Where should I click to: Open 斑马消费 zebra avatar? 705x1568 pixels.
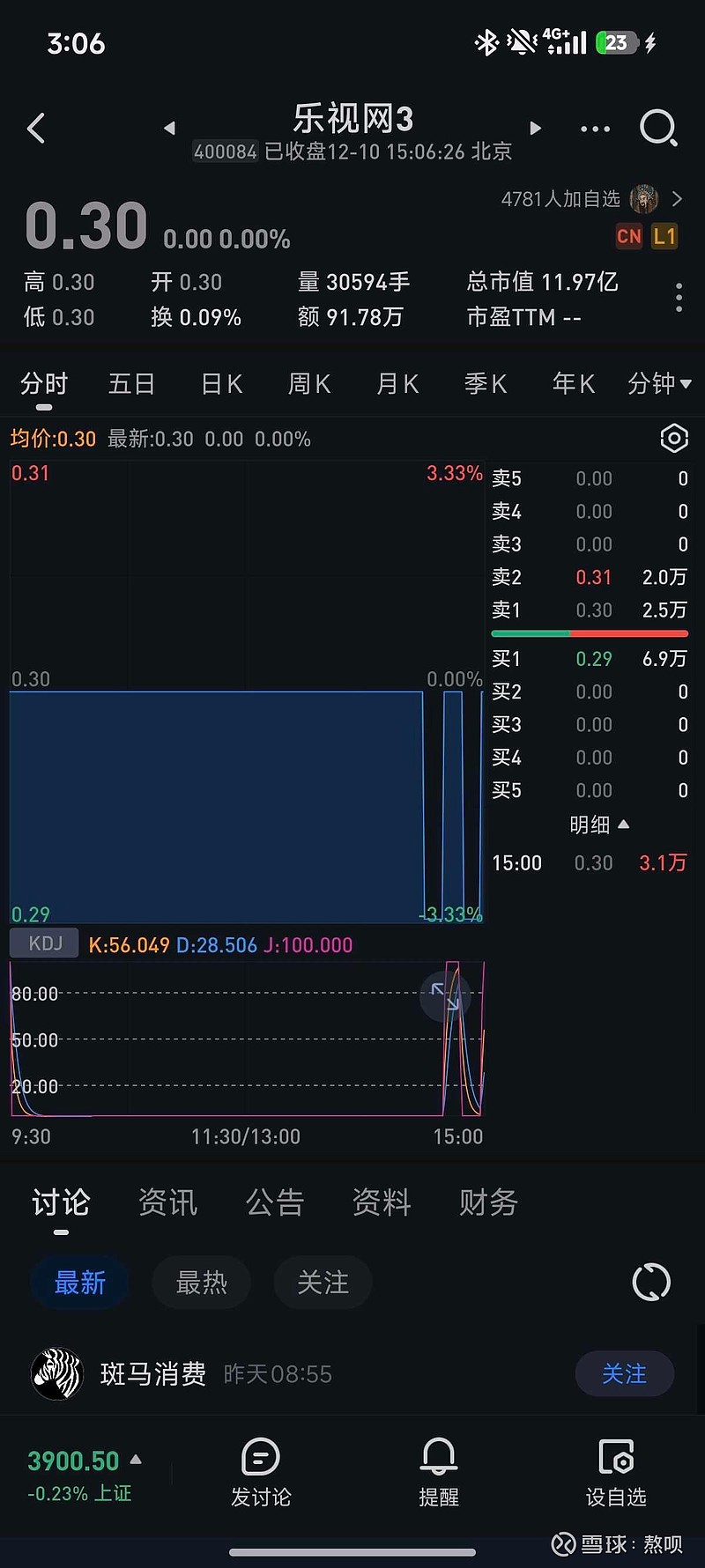click(x=57, y=1374)
